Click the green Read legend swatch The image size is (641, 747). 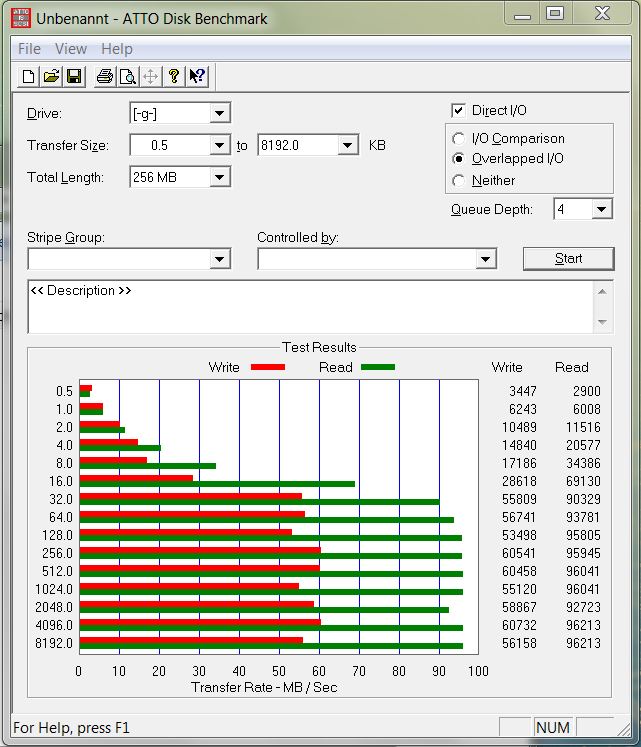coord(378,367)
